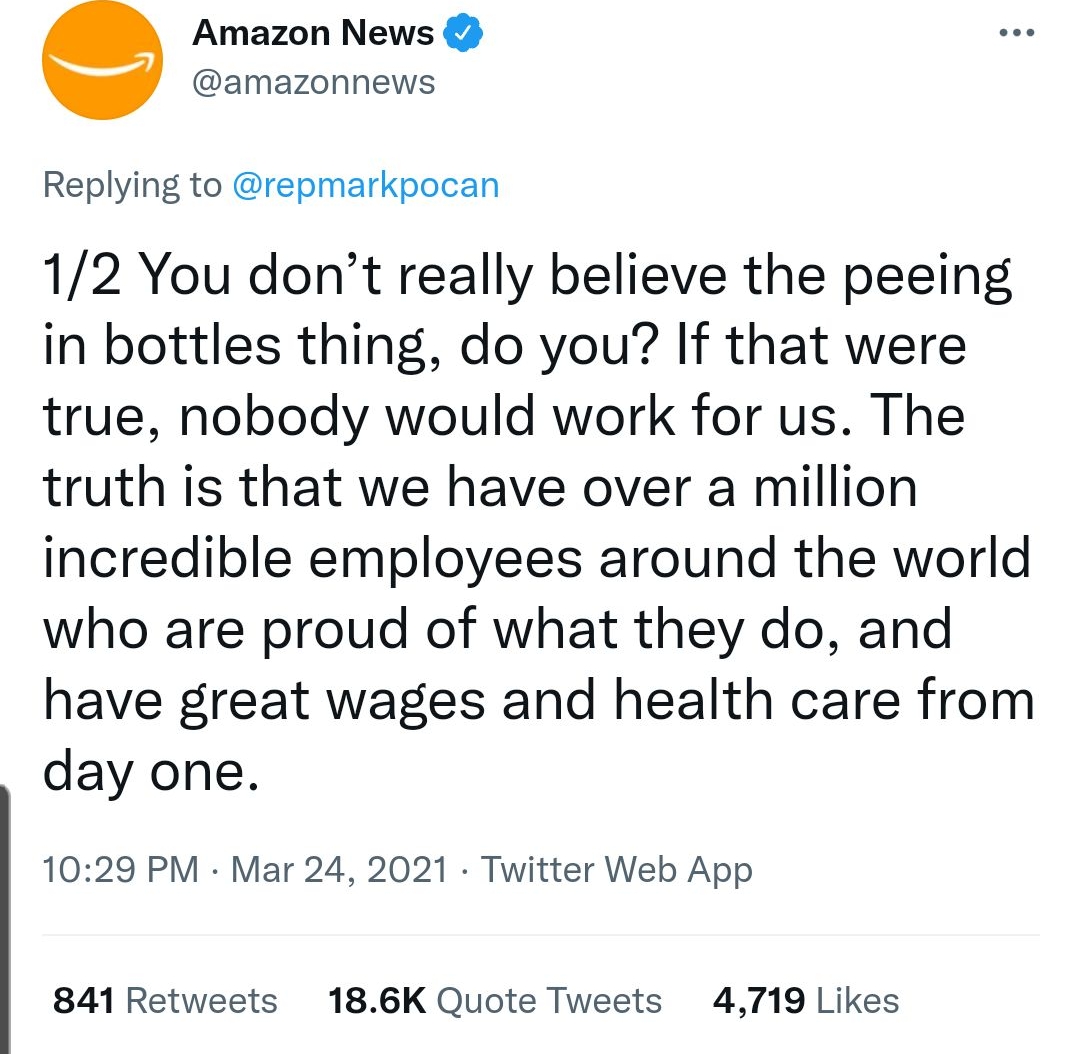Click the words 'health care' in tweet
1080x1054 pixels.
pyautogui.click(x=757, y=700)
